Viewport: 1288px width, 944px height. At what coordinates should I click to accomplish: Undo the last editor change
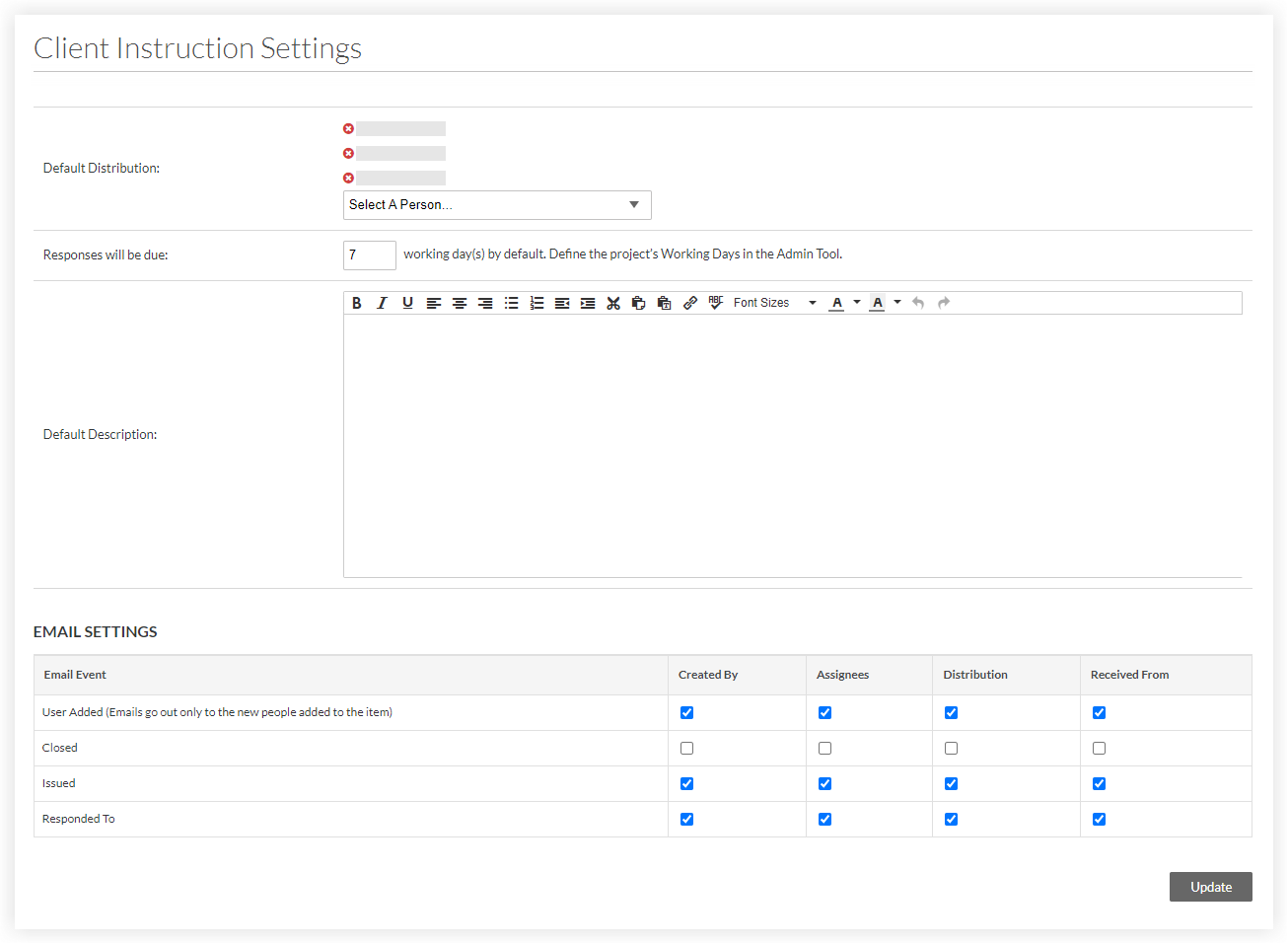click(917, 303)
